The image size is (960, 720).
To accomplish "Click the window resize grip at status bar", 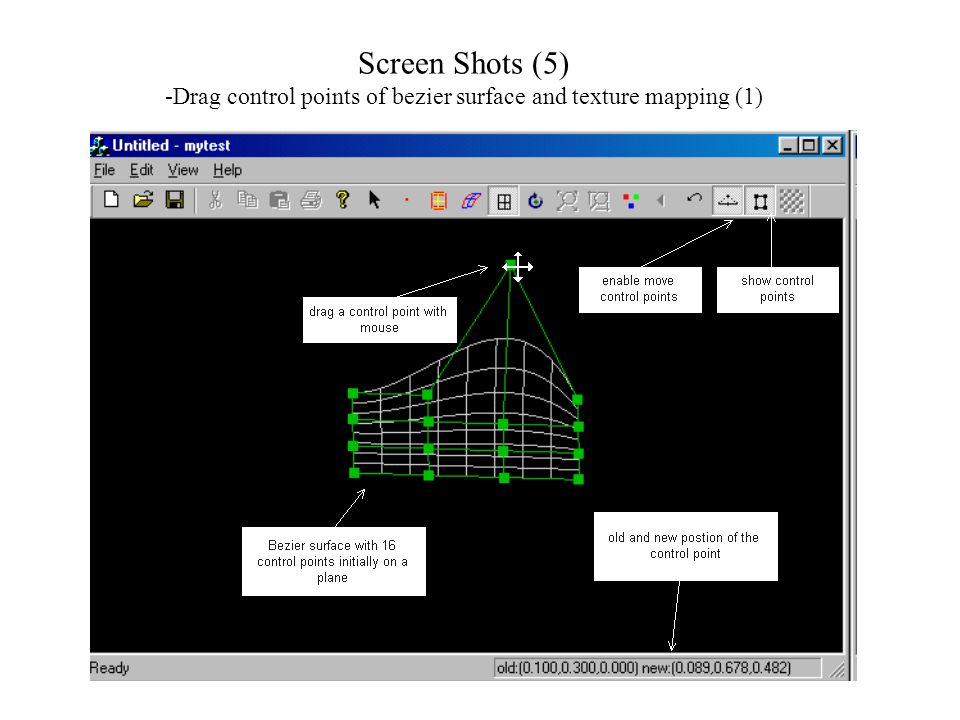I will coord(836,670).
